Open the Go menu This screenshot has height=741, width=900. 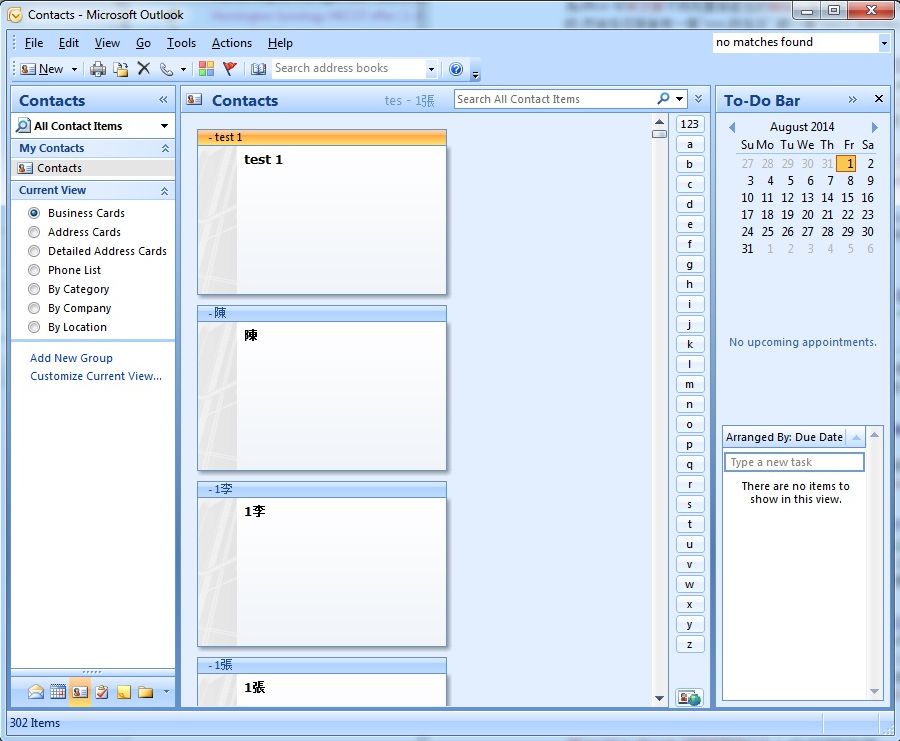pyautogui.click(x=143, y=43)
